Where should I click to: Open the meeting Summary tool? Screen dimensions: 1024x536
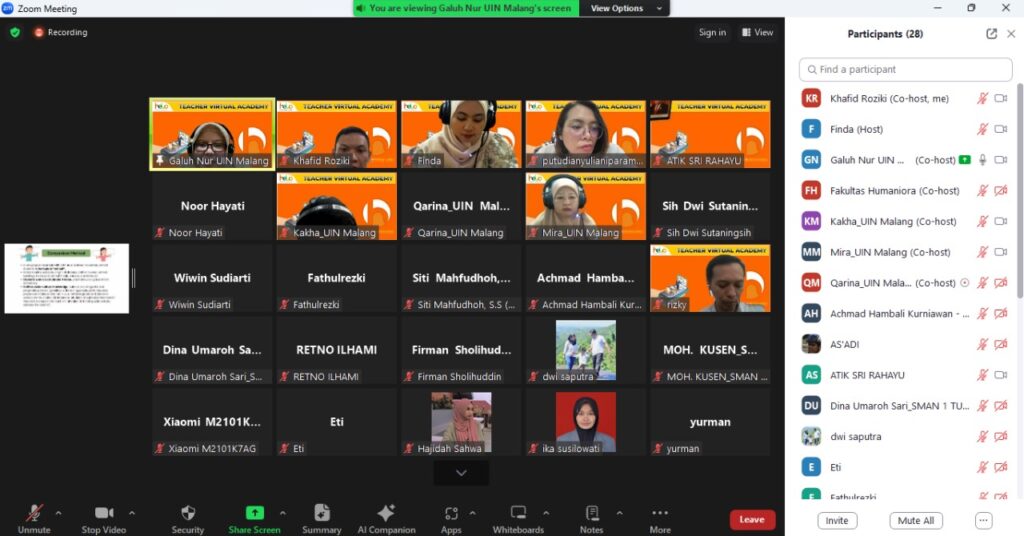click(321, 515)
